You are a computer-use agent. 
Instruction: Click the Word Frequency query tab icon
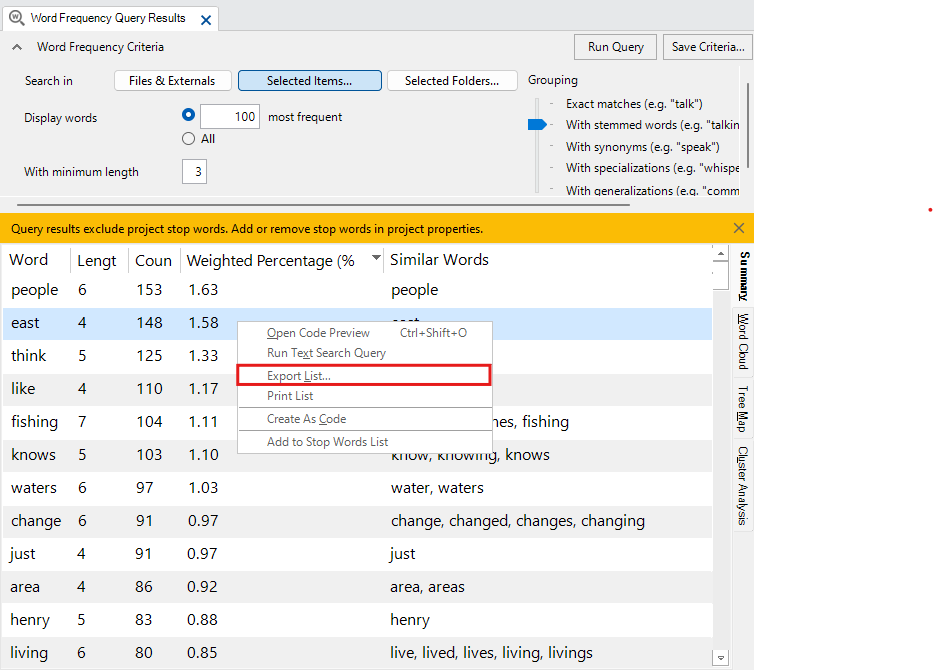(17, 18)
